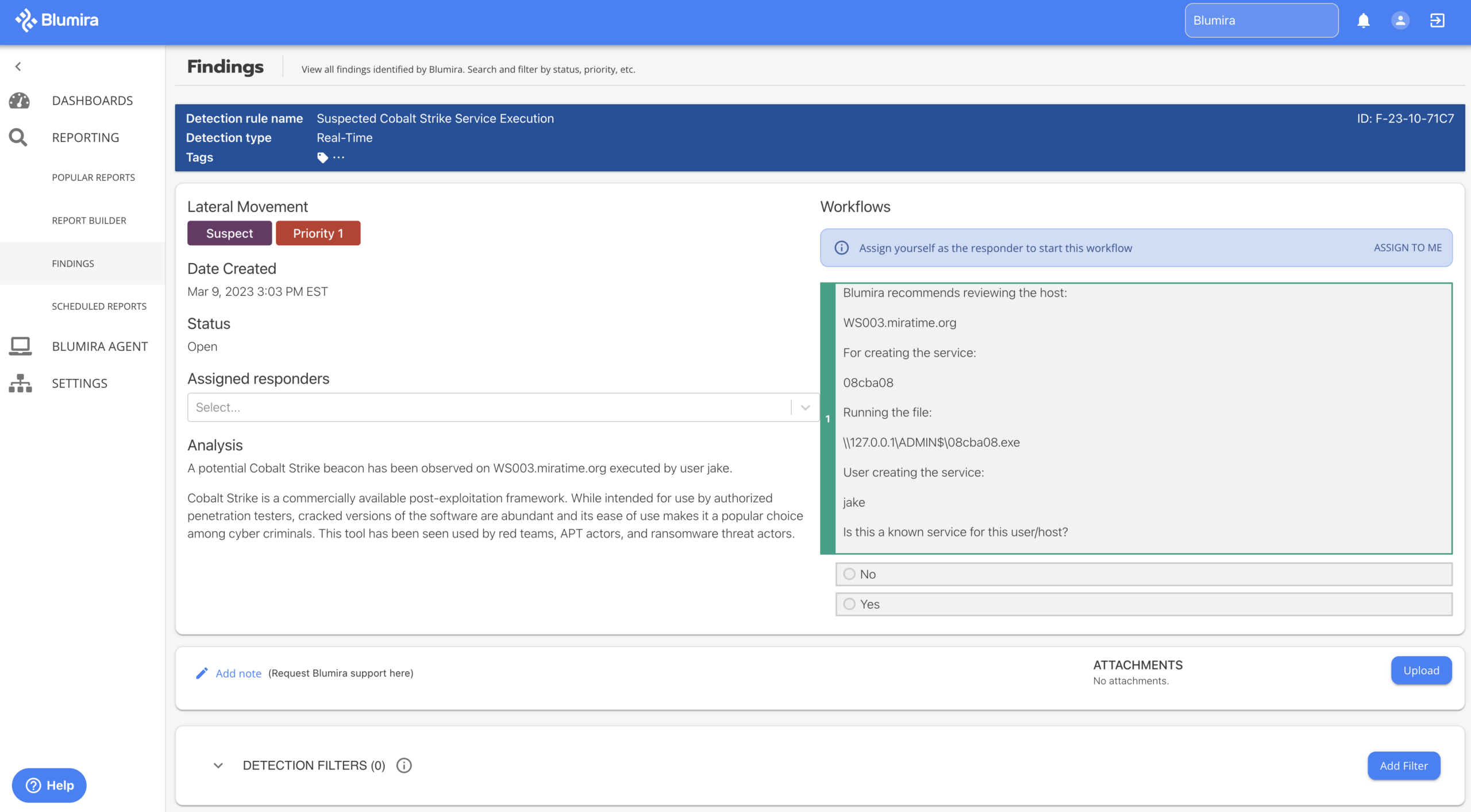This screenshot has width=1471, height=812.
Task: Click the tags icon in the detection banner
Action: coord(322,156)
